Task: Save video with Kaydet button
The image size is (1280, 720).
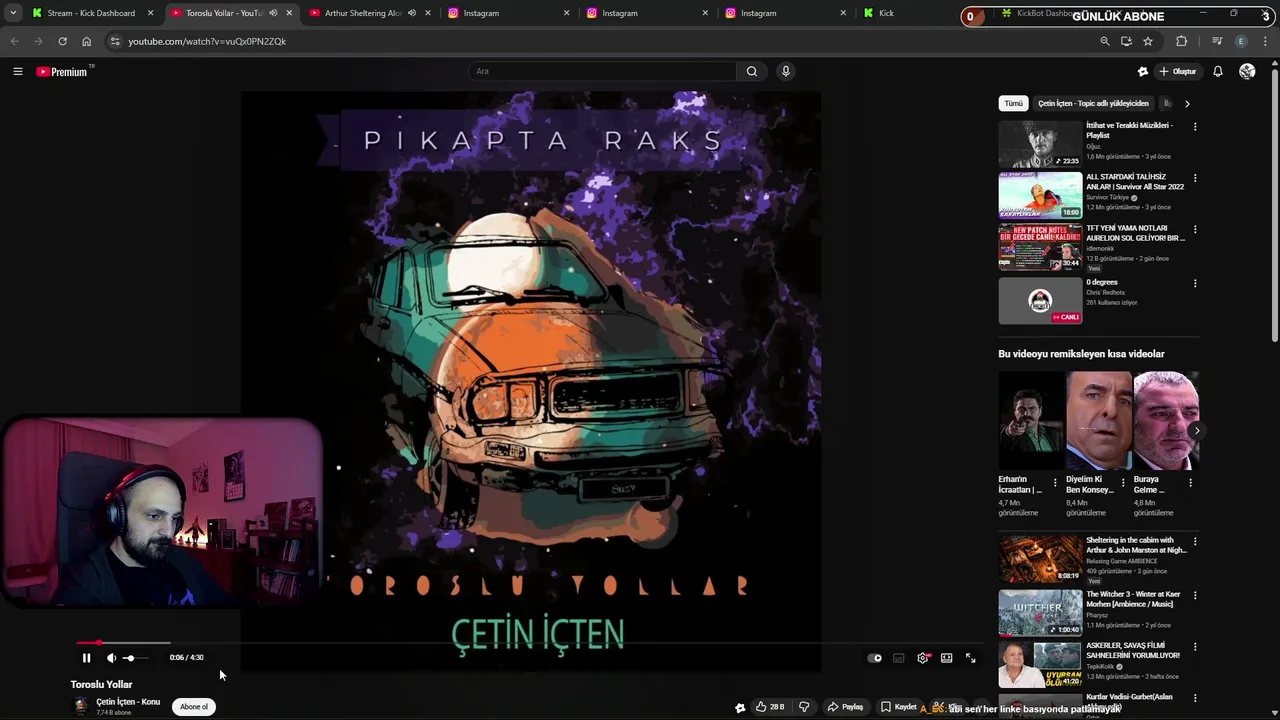Action: 899,707
